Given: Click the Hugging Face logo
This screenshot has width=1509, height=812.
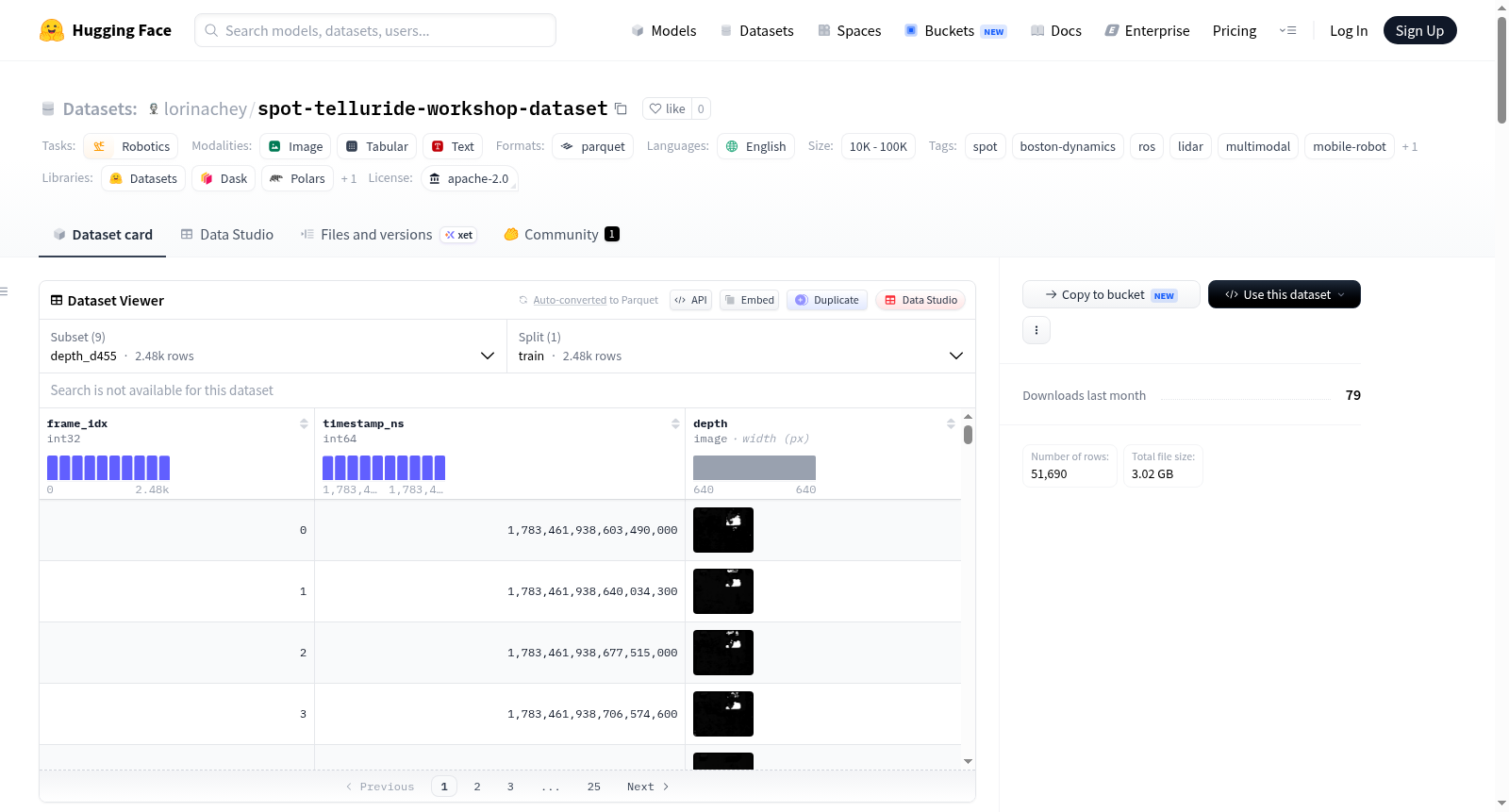Looking at the screenshot, I should coord(106,30).
